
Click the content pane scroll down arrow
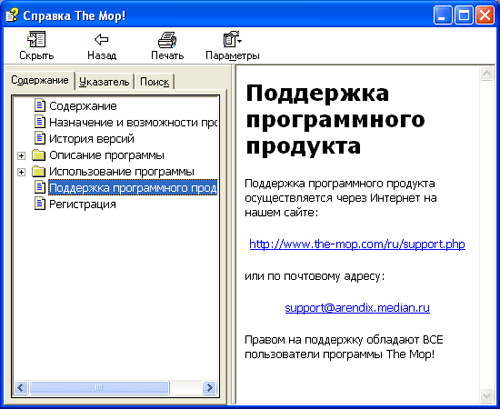pos(487,396)
